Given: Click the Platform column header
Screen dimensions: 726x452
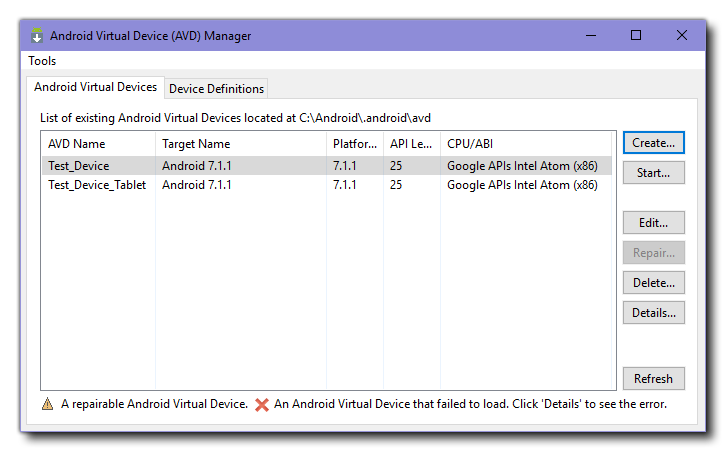Looking at the screenshot, I should (355, 144).
